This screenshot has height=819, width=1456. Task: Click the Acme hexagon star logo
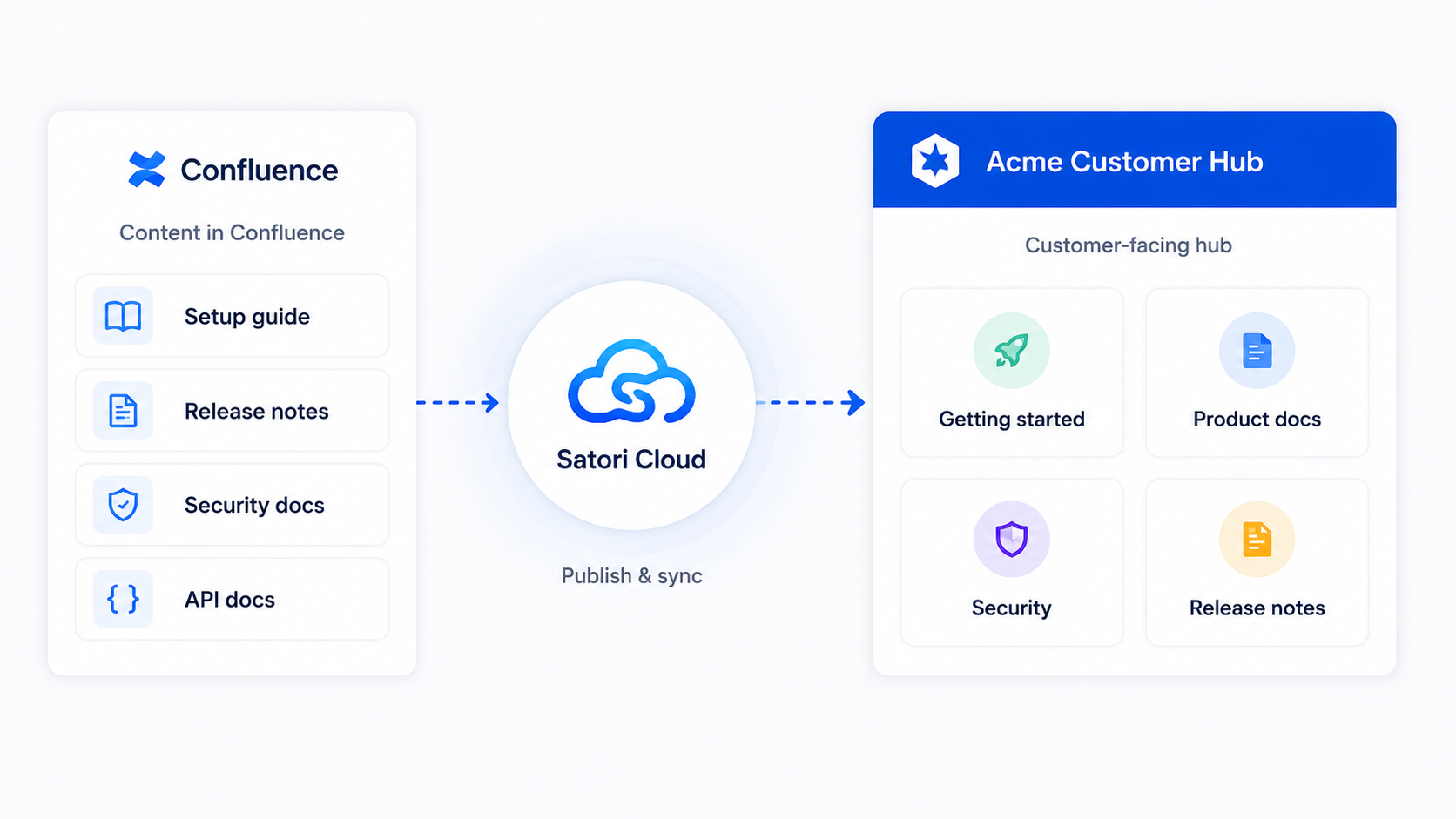(x=935, y=161)
